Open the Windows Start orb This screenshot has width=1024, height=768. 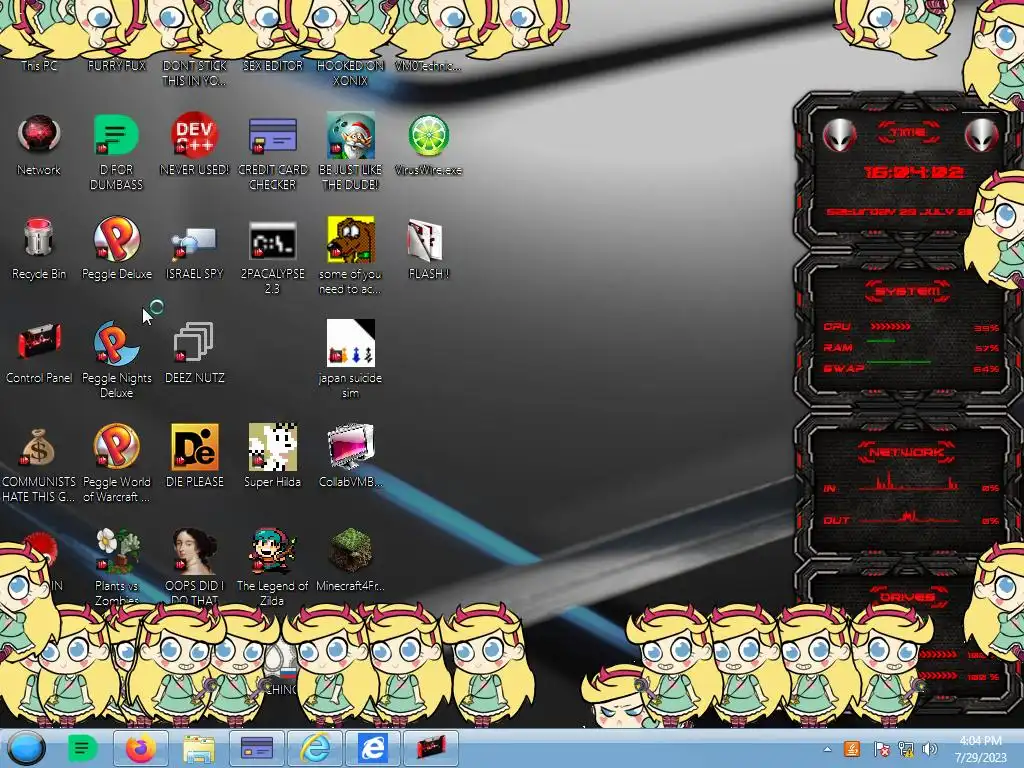tap(26, 748)
